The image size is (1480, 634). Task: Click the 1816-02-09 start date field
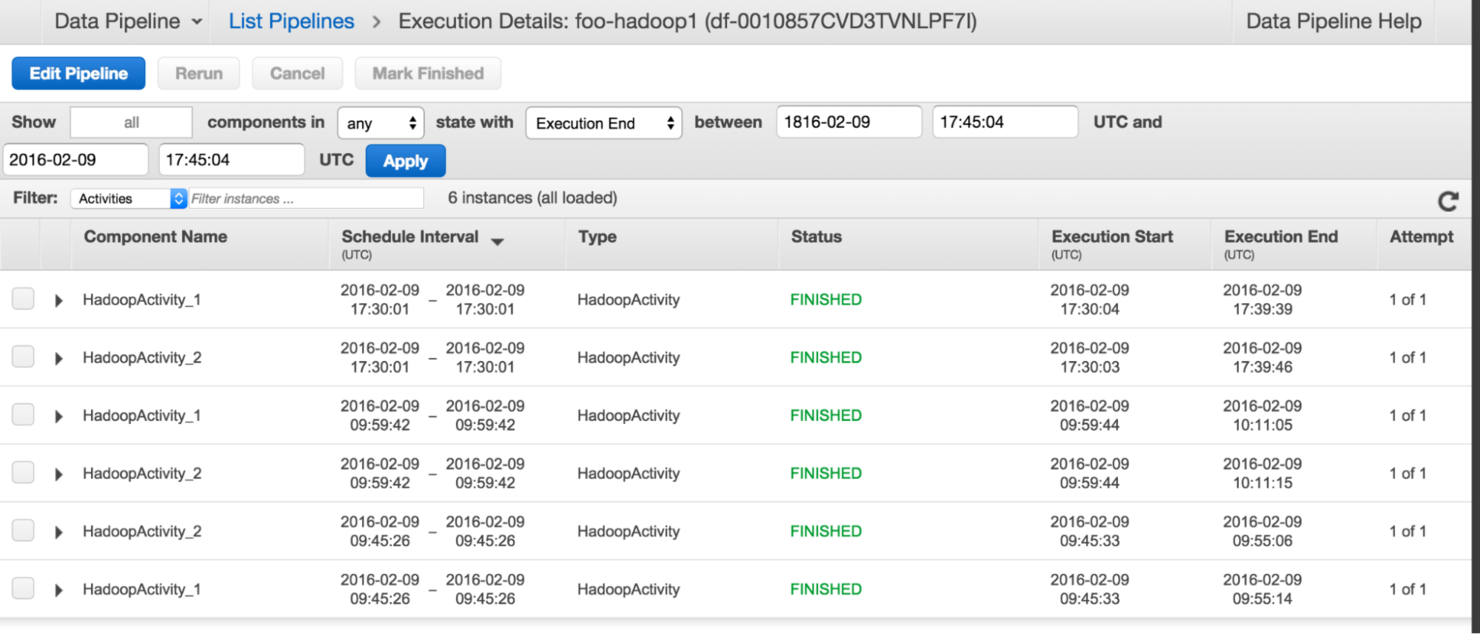click(849, 121)
